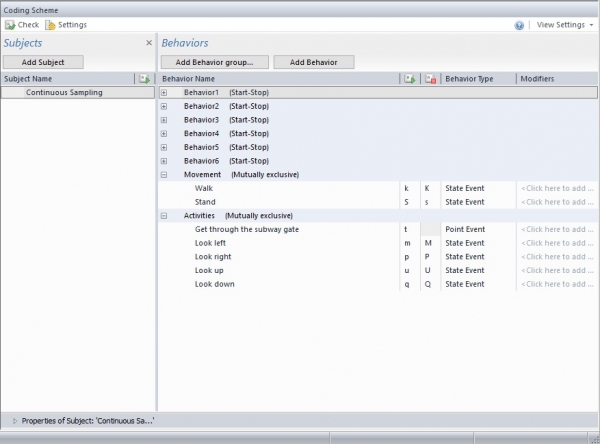The image size is (600, 444).
Task: Click empty stop key cell for subway gate
Action: coord(430,229)
